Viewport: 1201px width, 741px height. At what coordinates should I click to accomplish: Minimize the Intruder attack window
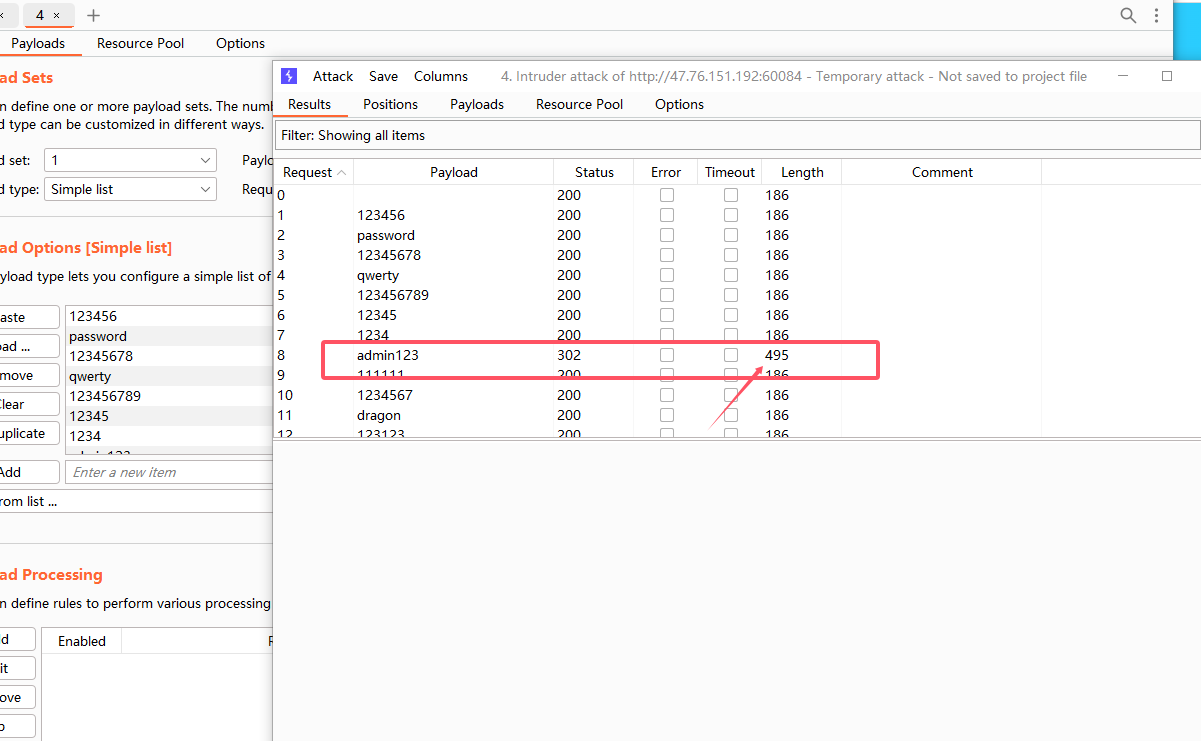[1124, 76]
